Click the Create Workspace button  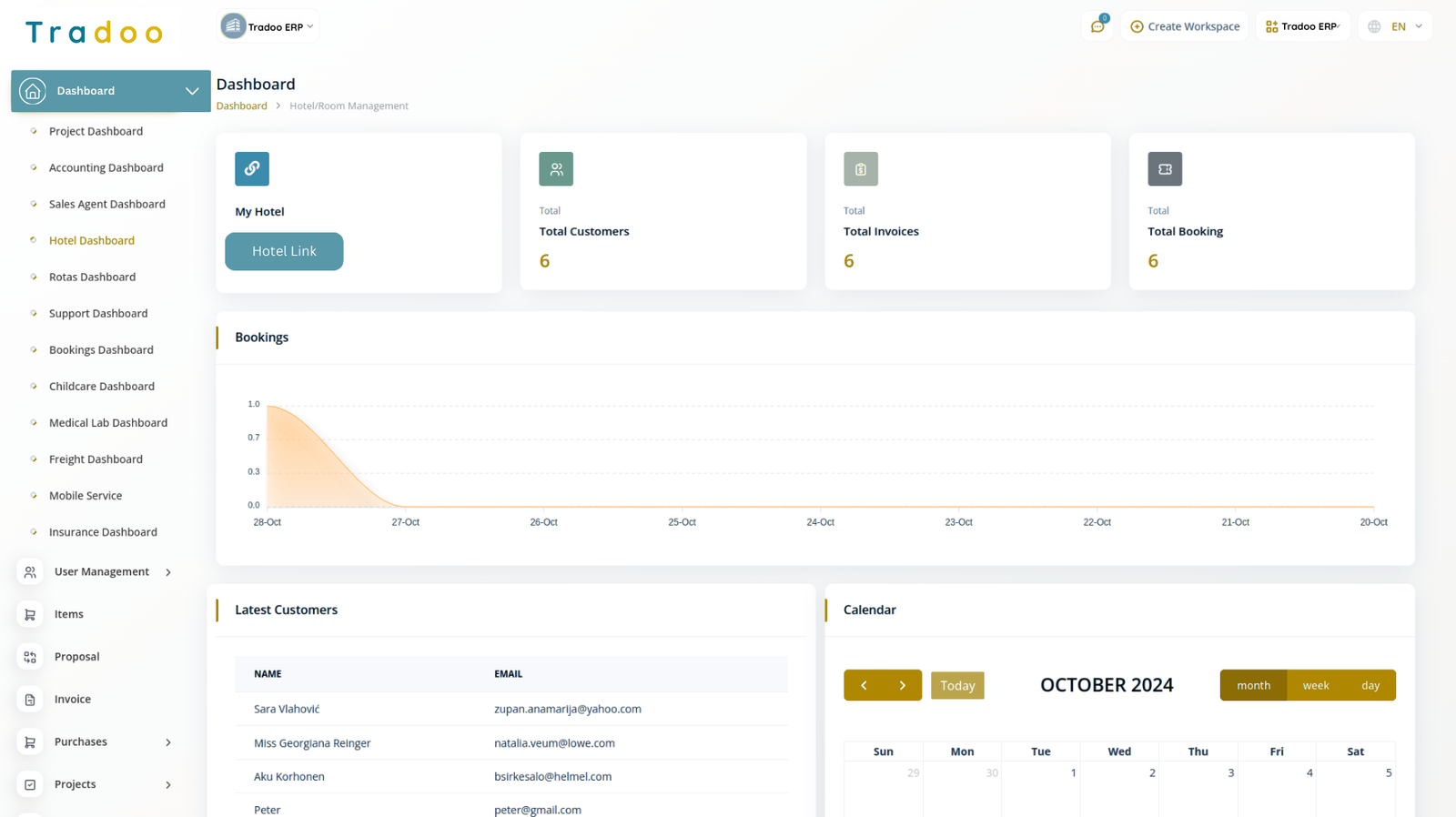pyautogui.click(x=1185, y=26)
